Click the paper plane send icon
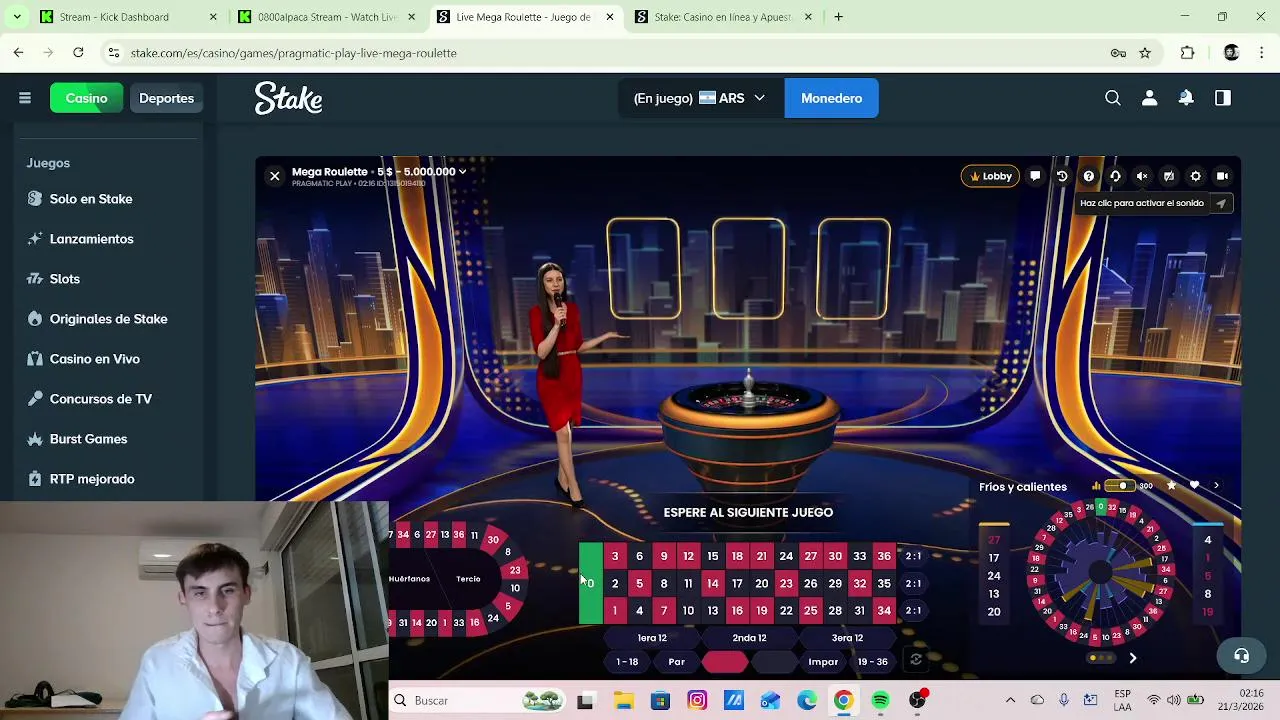Image resolution: width=1280 pixels, height=720 pixels. (1220, 203)
